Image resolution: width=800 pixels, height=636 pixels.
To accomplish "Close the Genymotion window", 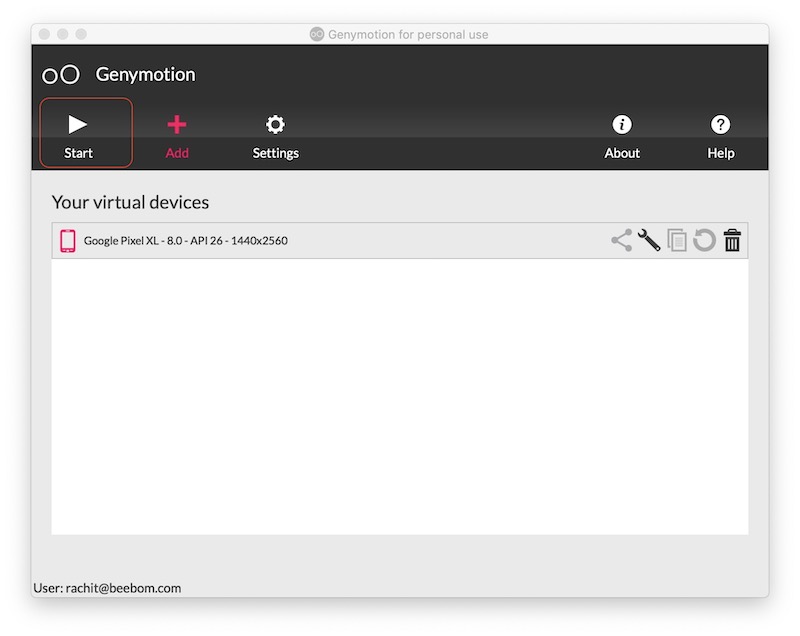I will coord(44,34).
